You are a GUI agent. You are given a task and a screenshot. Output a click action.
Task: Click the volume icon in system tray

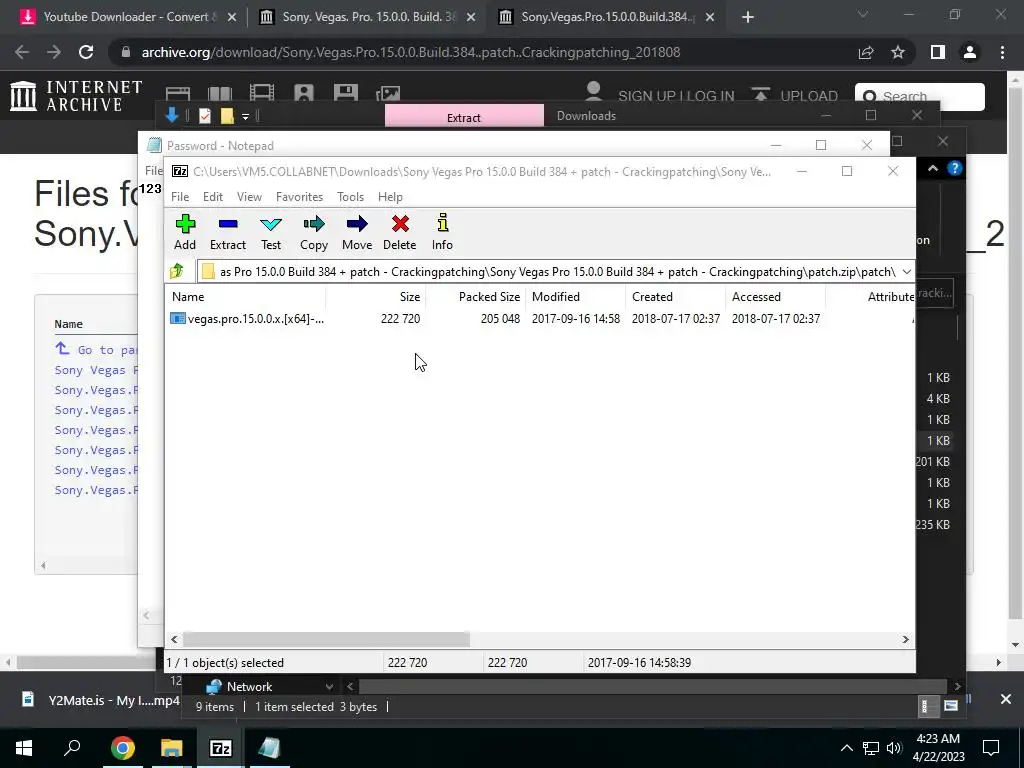893,748
